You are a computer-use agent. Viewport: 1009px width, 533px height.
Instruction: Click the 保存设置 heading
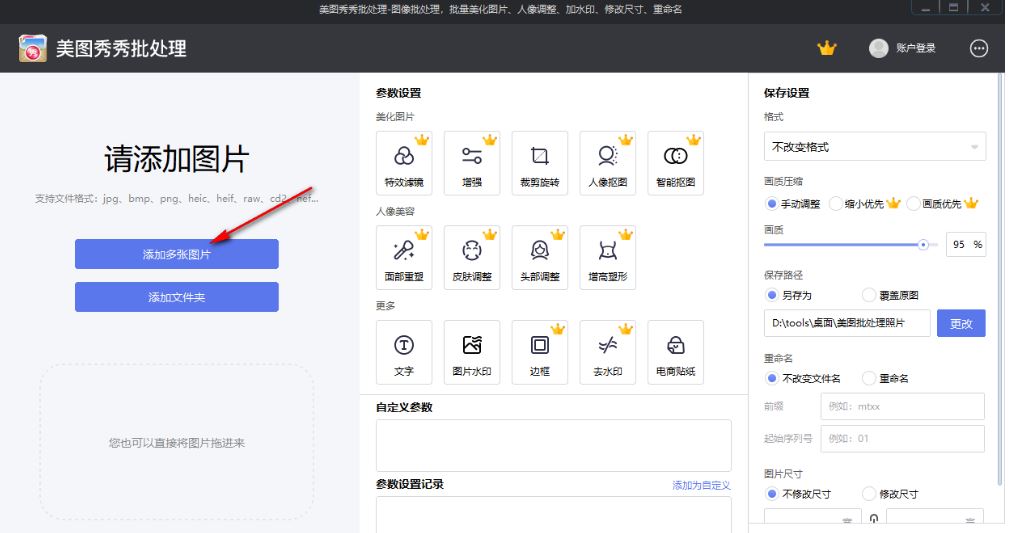point(786,93)
